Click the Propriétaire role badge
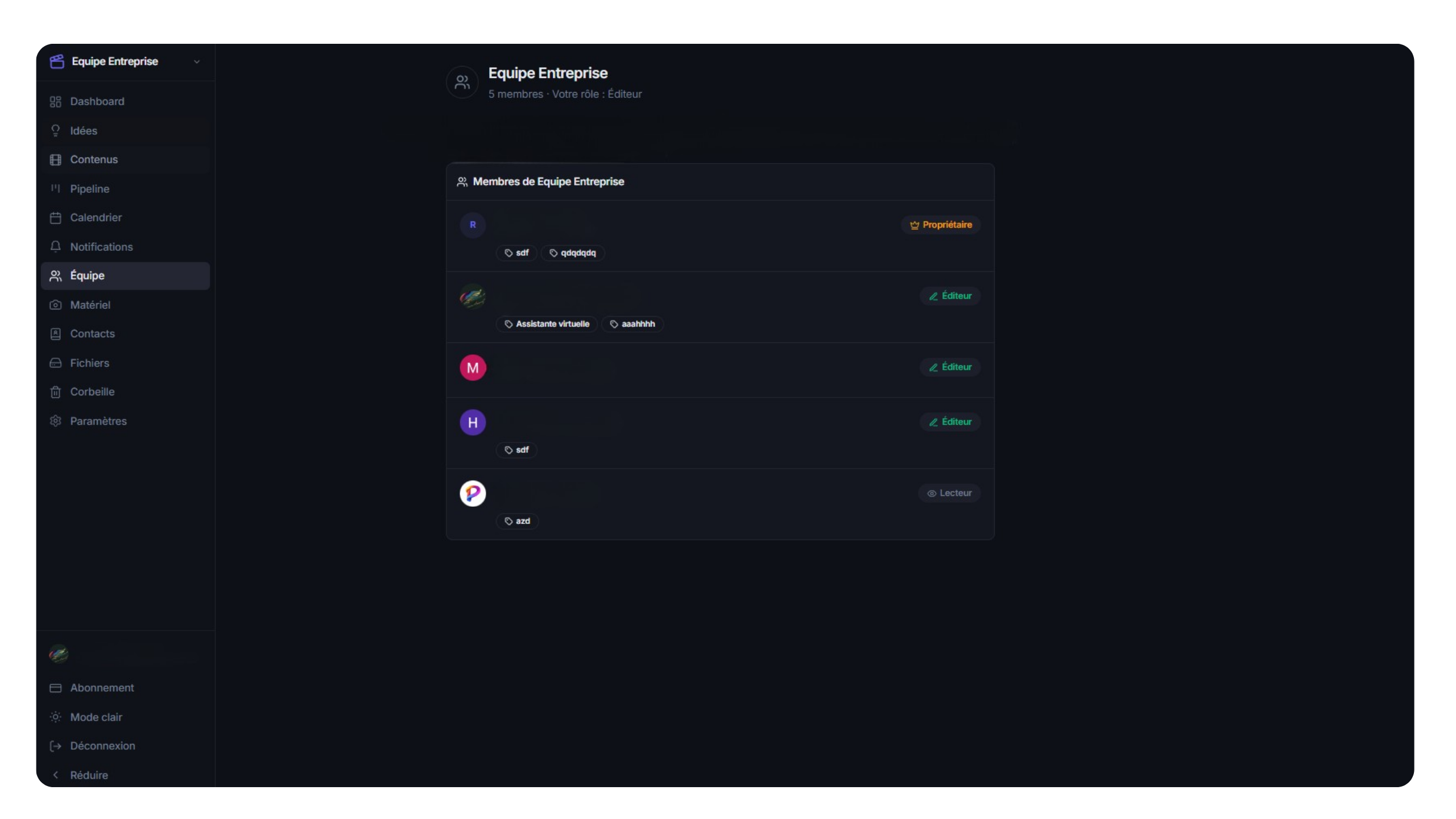Viewport: 1456px width, 819px height. pyautogui.click(x=941, y=225)
